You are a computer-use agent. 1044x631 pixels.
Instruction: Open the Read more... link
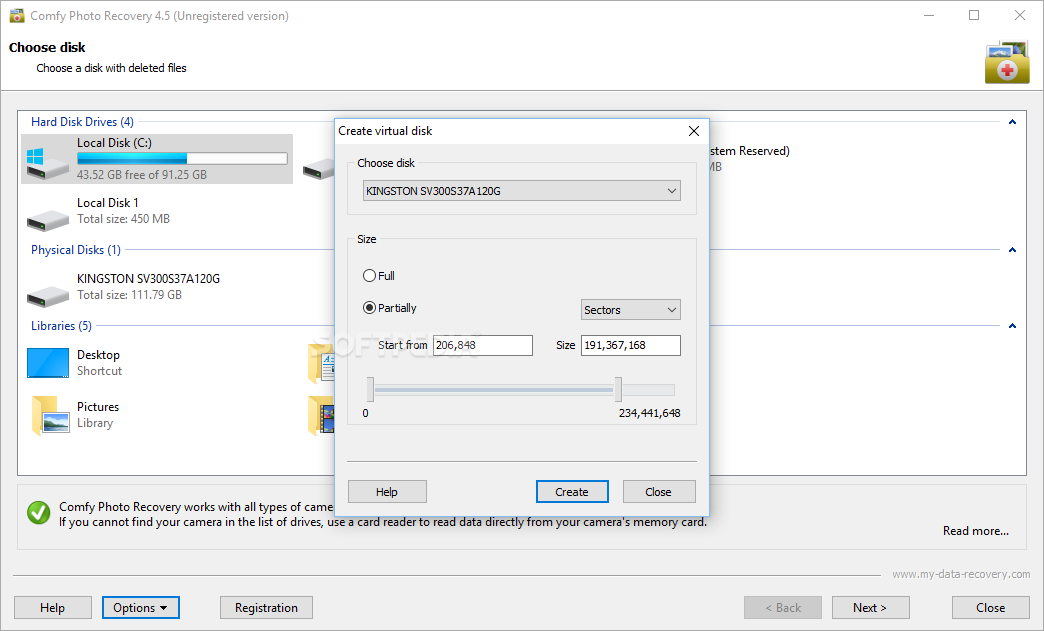[975, 530]
